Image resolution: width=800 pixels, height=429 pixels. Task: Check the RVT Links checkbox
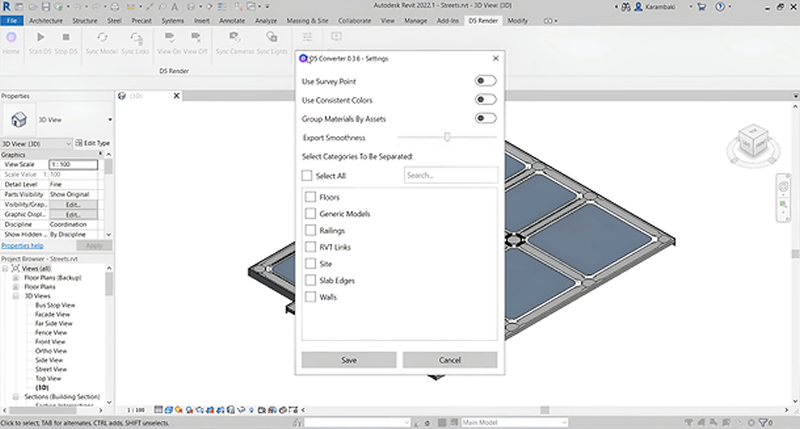tap(310, 247)
